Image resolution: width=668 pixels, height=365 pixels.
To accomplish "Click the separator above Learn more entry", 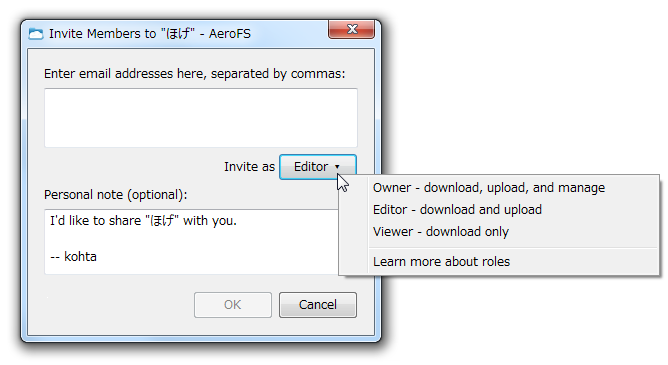I will pos(513,247).
